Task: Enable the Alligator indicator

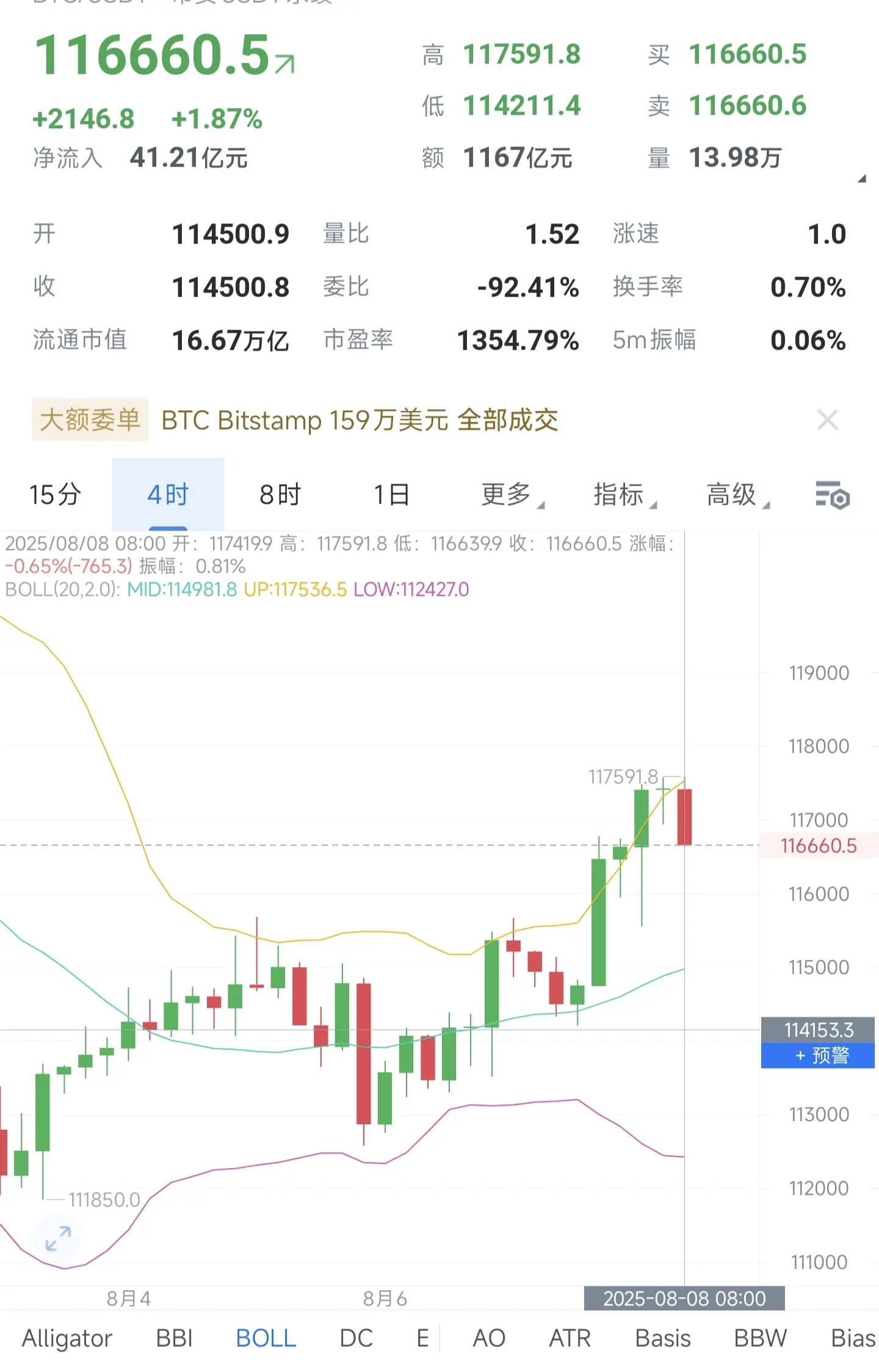Action: click(x=67, y=1338)
